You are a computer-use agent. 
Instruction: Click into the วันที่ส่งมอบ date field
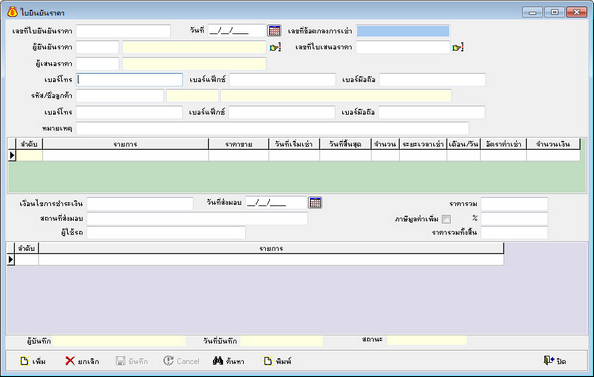click(x=276, y=203)
